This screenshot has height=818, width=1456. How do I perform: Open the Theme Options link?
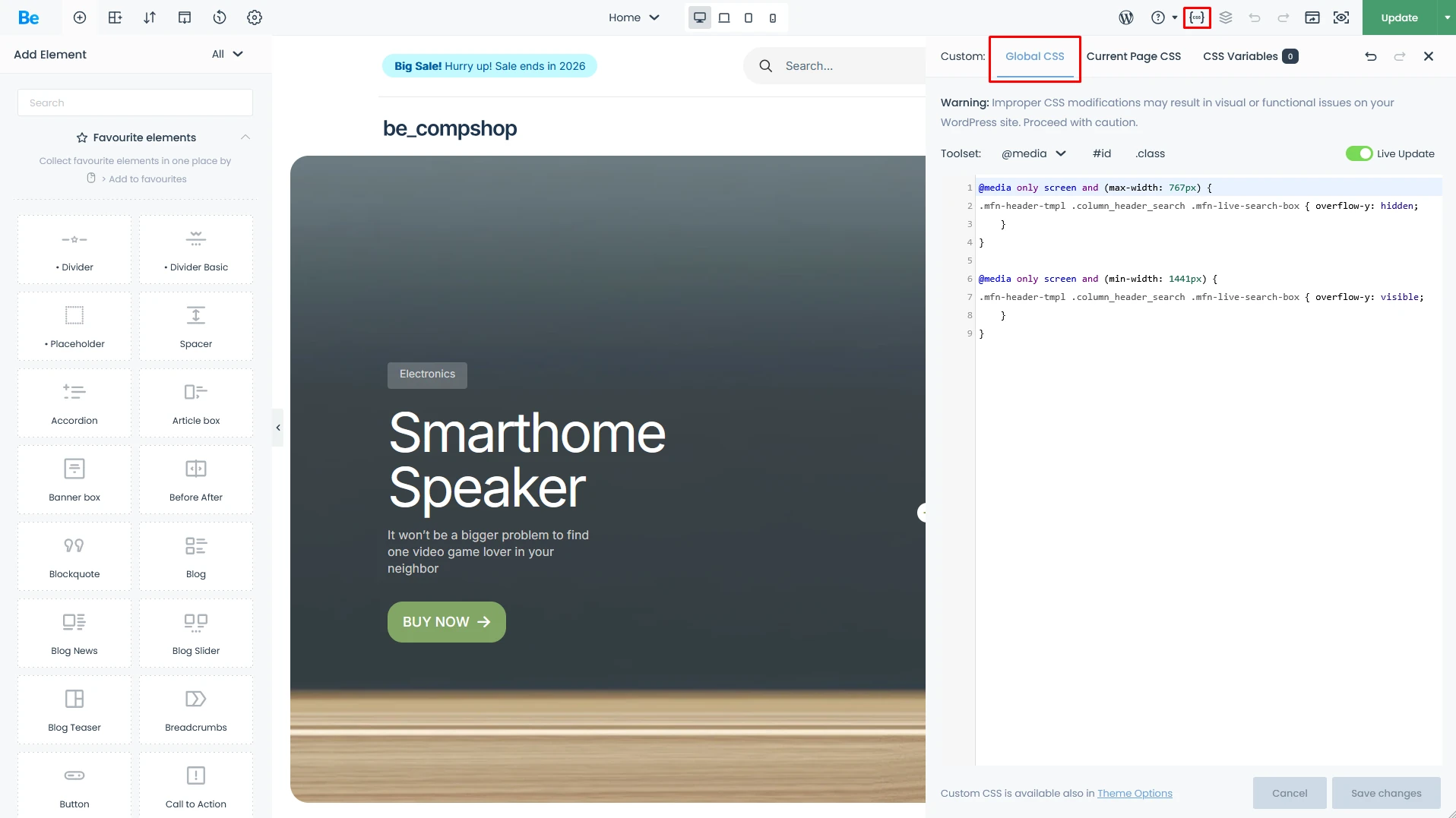1135,793
